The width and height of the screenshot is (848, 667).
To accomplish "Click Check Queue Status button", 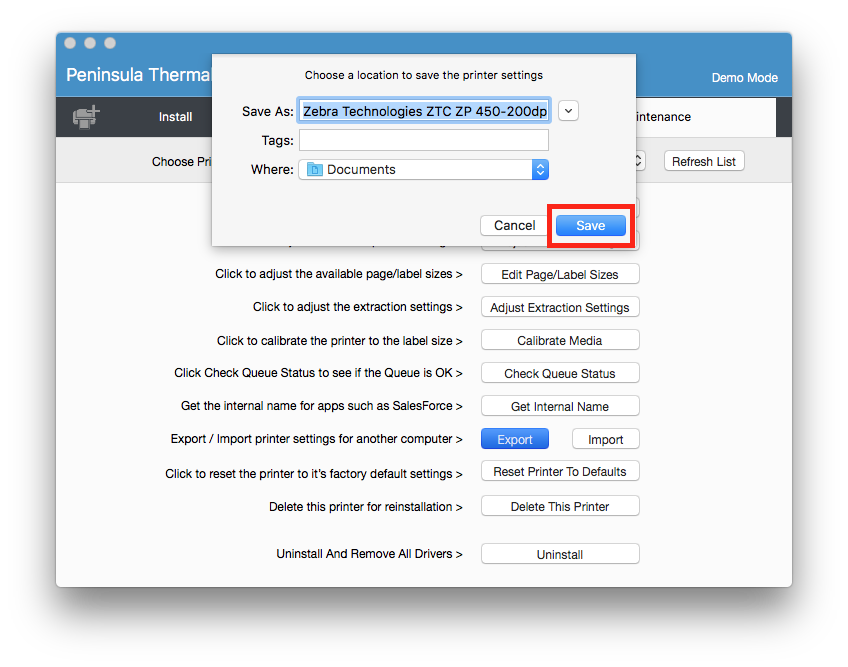I will (560, 373).
